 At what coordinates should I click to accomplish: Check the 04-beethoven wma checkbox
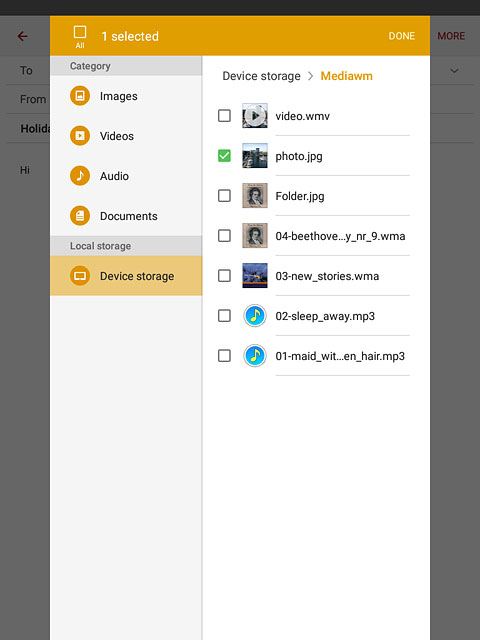pos(224,236)
